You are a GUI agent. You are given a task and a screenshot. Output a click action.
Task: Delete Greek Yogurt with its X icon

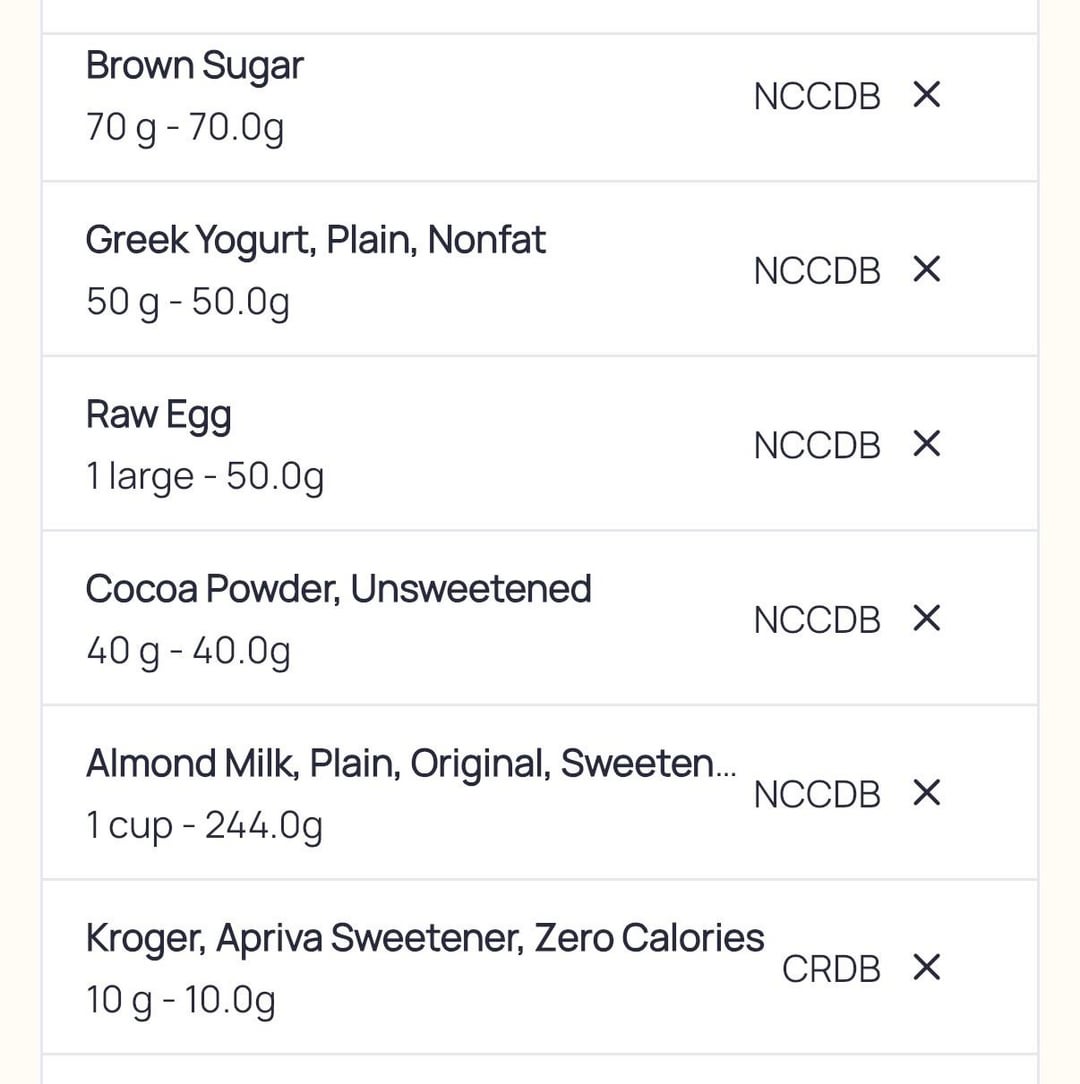point(927,269)
